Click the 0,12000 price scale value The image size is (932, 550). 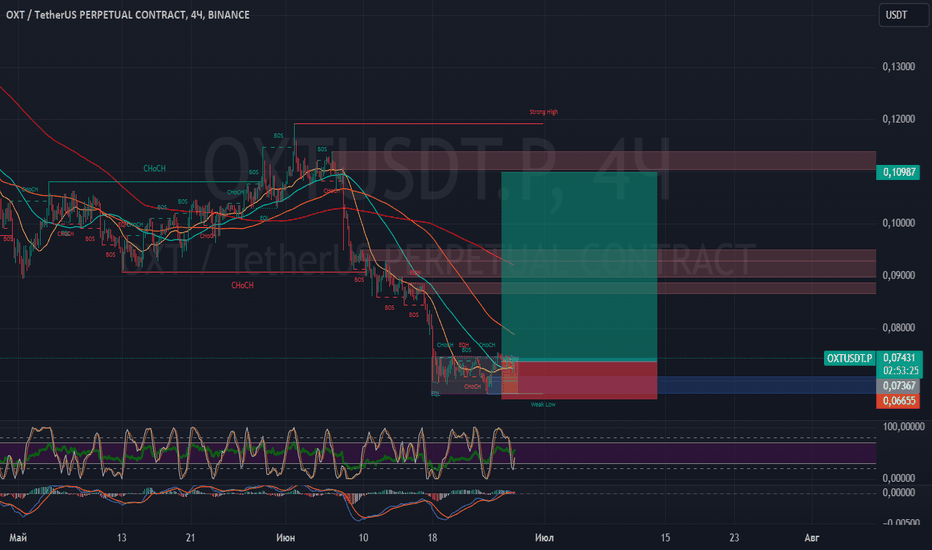tap(898, 119)
